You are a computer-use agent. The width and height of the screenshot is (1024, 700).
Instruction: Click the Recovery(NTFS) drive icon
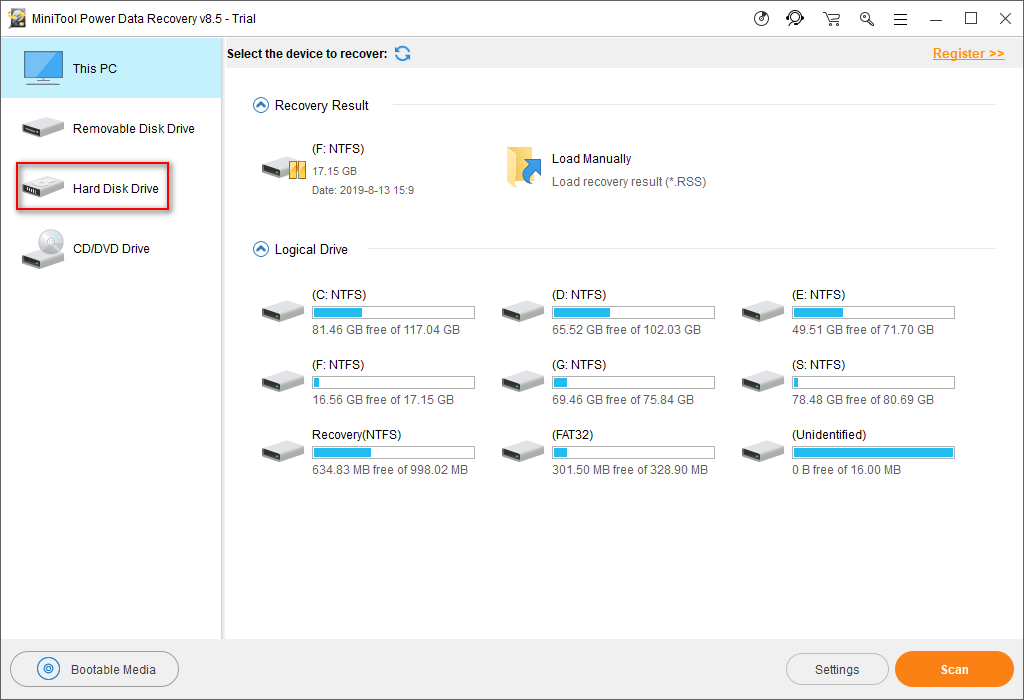click(x=283, y=451)
